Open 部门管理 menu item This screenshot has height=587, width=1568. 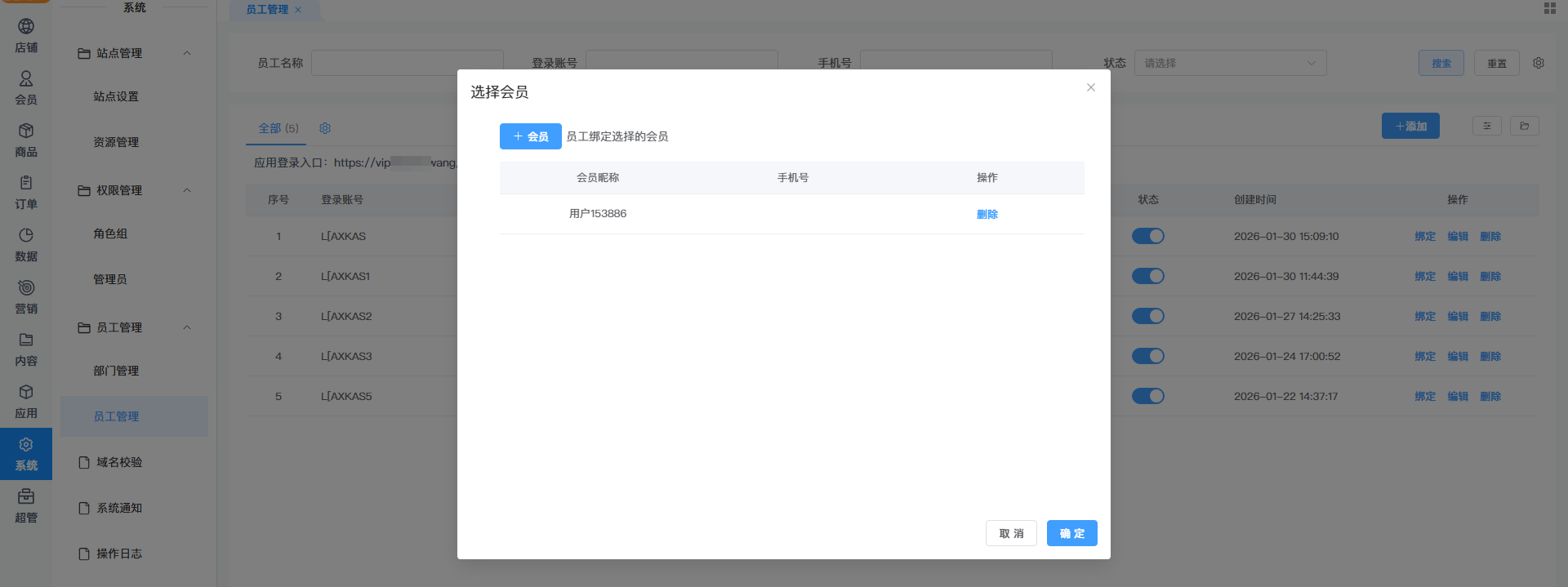116,371
